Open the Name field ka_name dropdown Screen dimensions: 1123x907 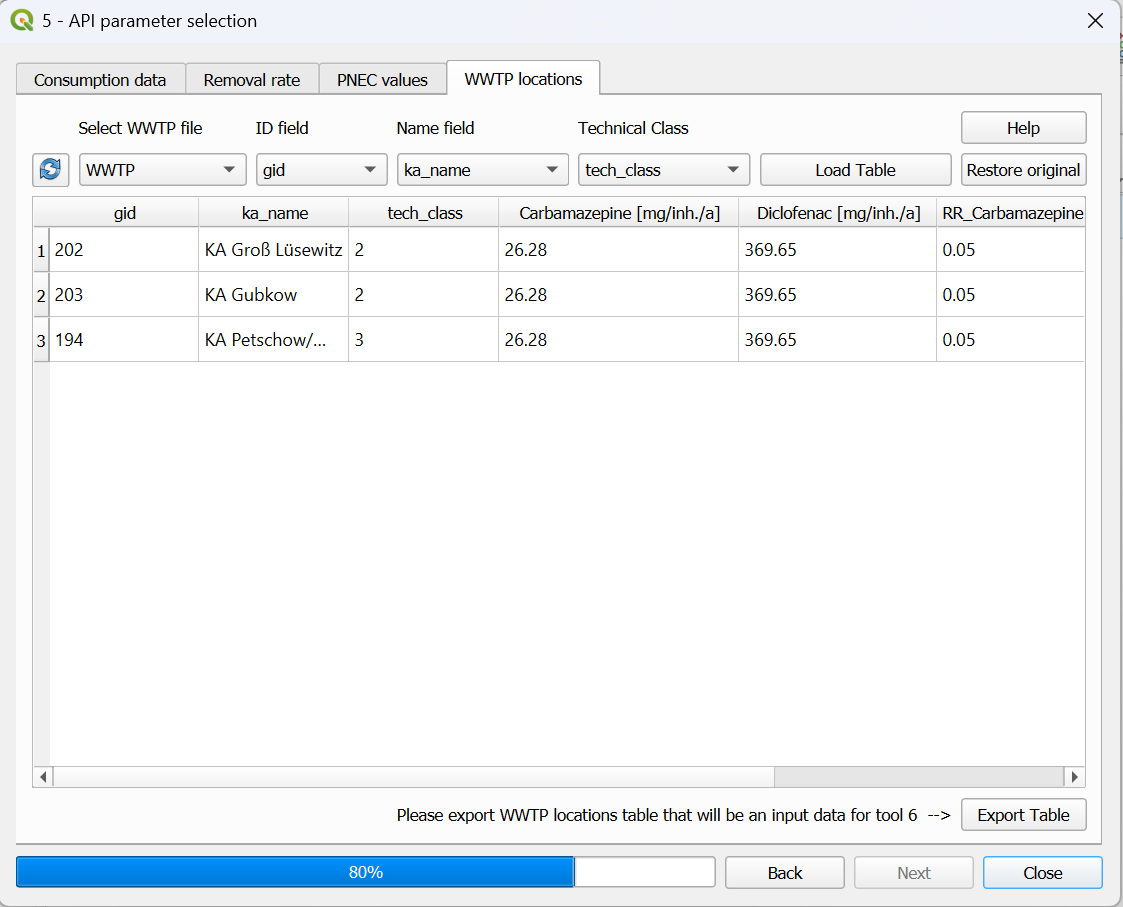pyautogui.click(x=483, y=170)
